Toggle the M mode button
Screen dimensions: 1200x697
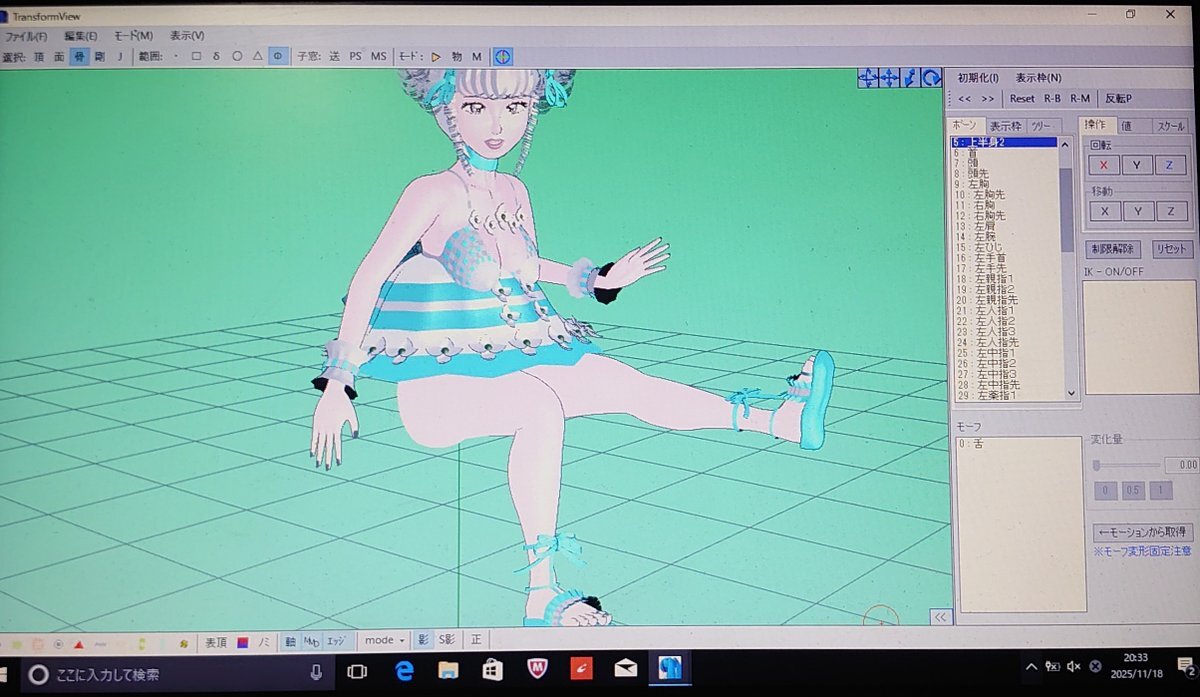point(477,56)
